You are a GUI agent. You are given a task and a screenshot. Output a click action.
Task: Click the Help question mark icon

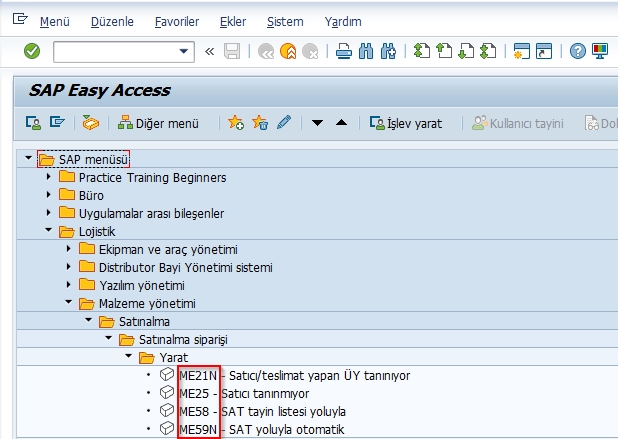pos(577,51)
